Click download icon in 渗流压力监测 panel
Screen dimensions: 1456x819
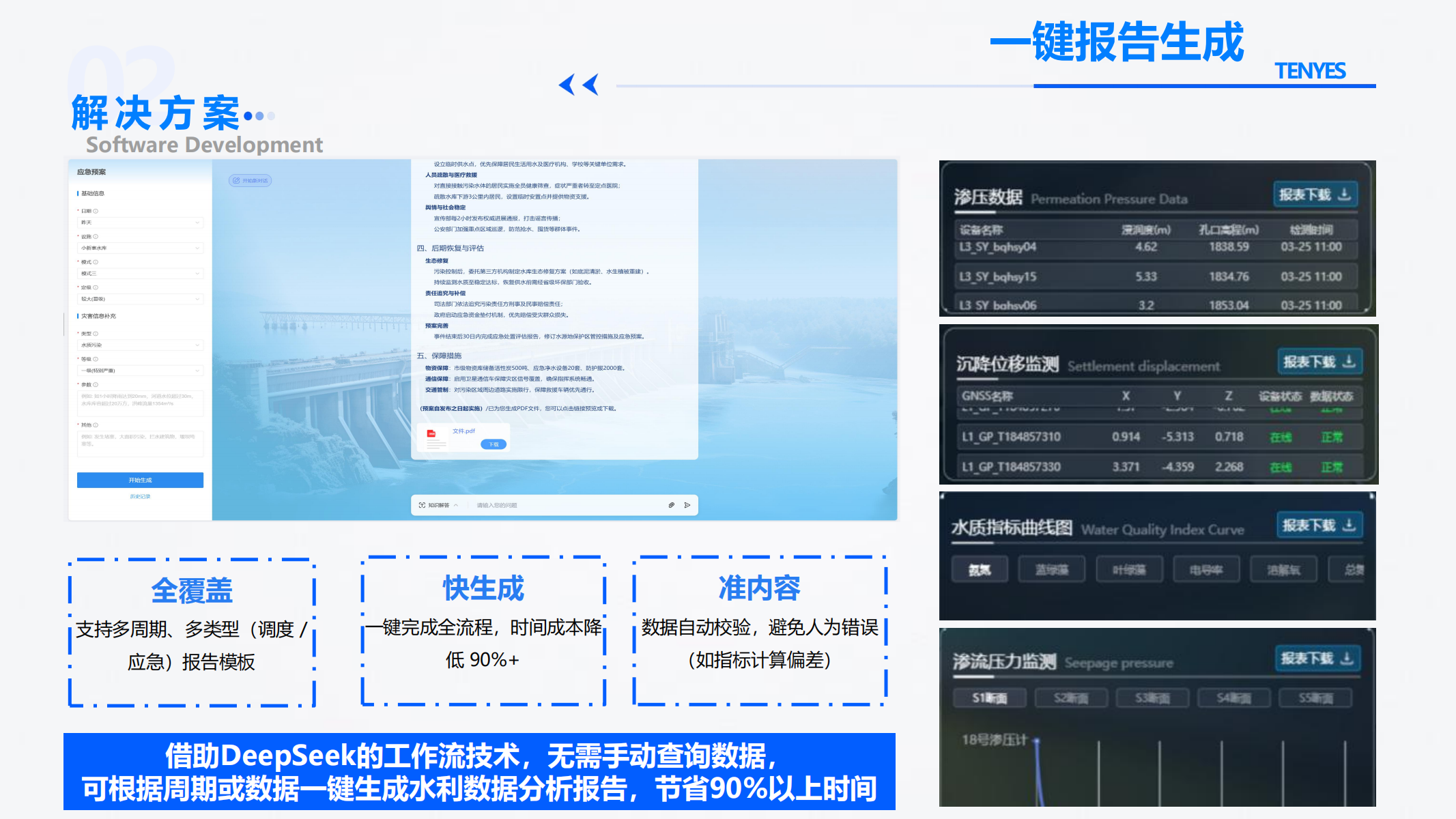(1347, 658)
